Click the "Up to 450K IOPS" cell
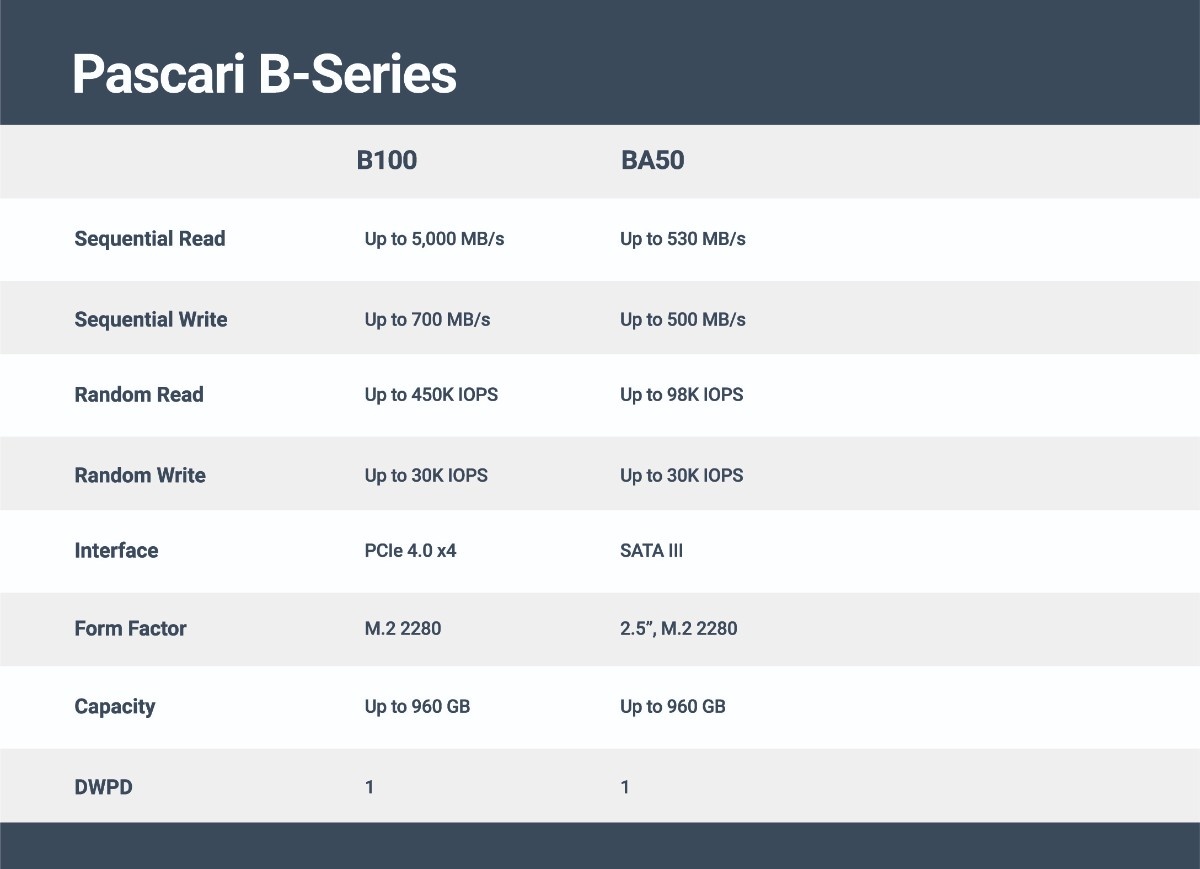Viewport: 1200px width, 869px height. pos(431,395)
